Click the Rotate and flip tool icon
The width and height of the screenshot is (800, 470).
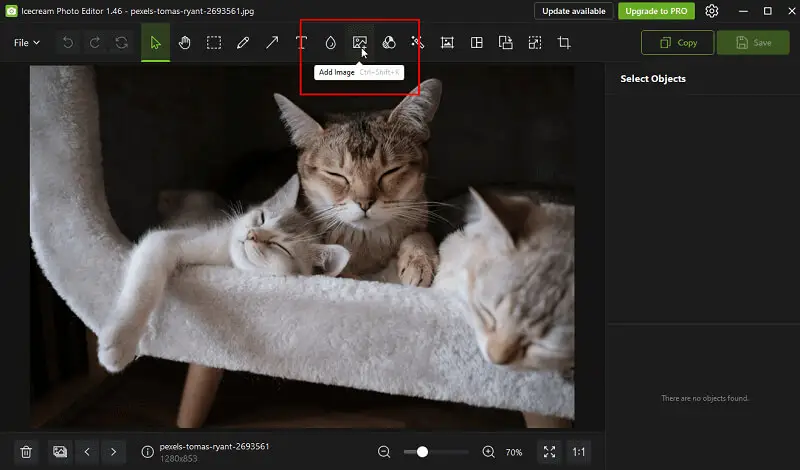pos(506,43)
